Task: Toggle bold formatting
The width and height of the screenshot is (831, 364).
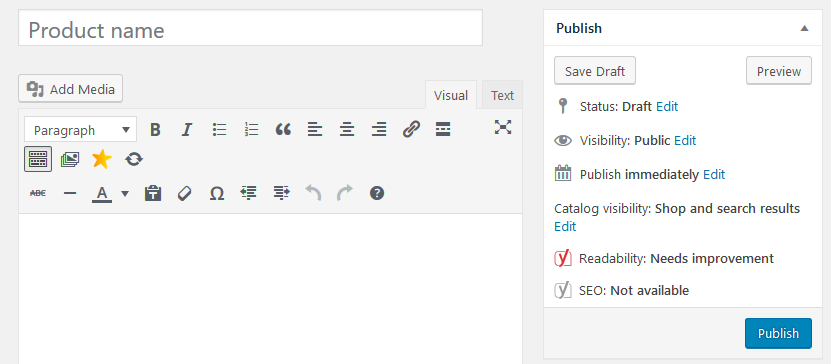Action: (155, 129)
